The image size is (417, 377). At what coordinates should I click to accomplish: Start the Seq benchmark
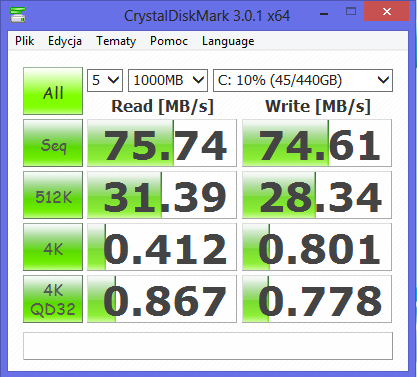coord(53,143)
